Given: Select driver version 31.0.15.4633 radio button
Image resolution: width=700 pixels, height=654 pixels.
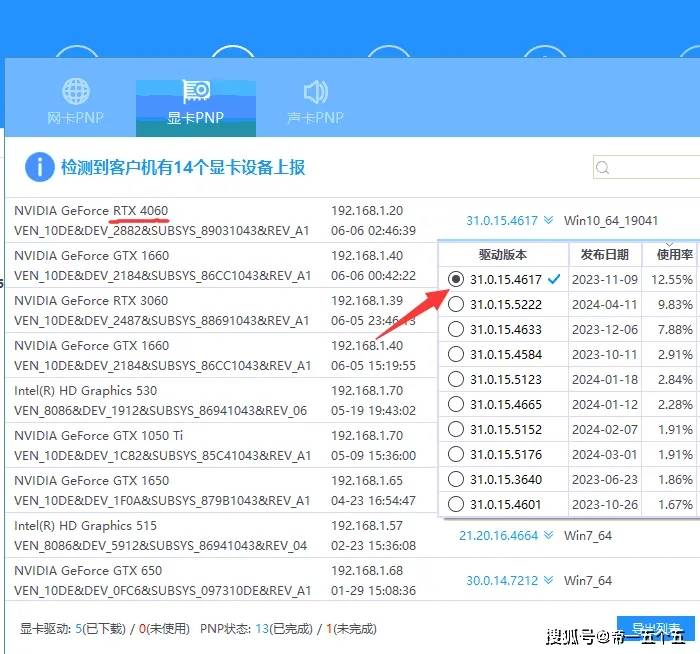Looking at the screenshot, I should [x=456, y=329].
